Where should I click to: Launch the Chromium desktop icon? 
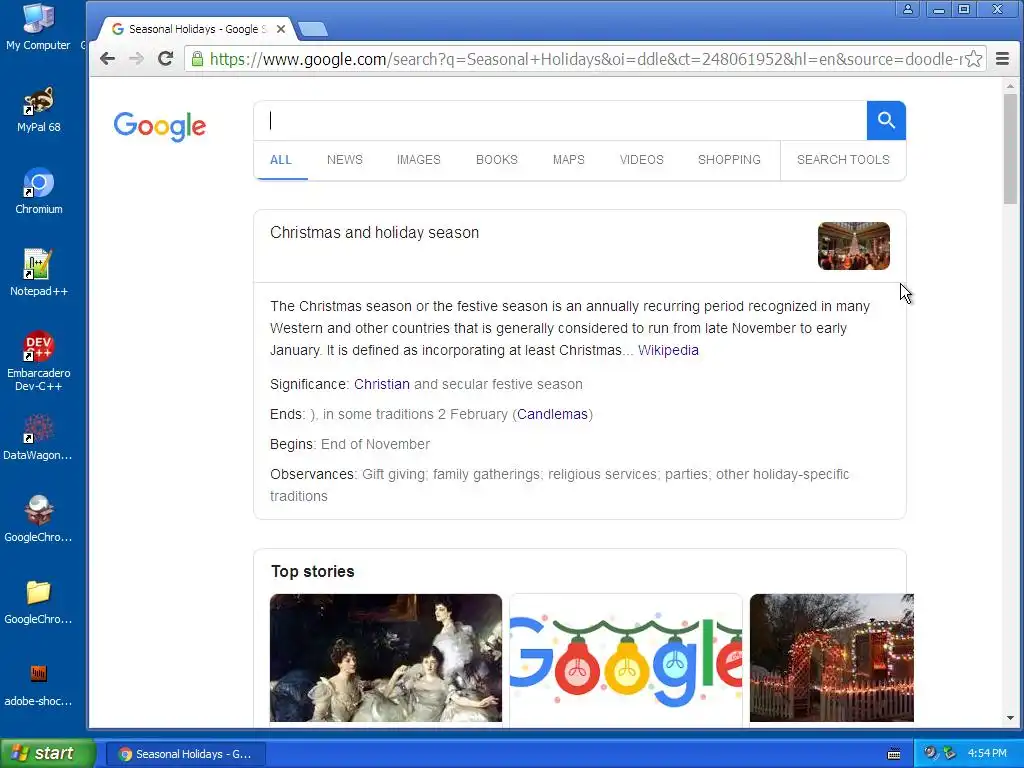(39, 191)
